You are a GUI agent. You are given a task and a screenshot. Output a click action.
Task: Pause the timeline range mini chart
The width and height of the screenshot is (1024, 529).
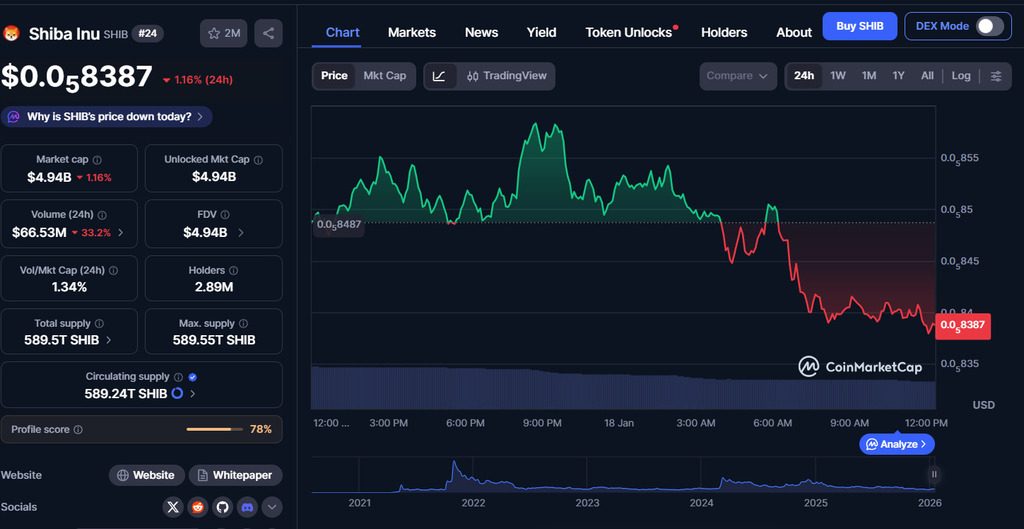[934, 475]
